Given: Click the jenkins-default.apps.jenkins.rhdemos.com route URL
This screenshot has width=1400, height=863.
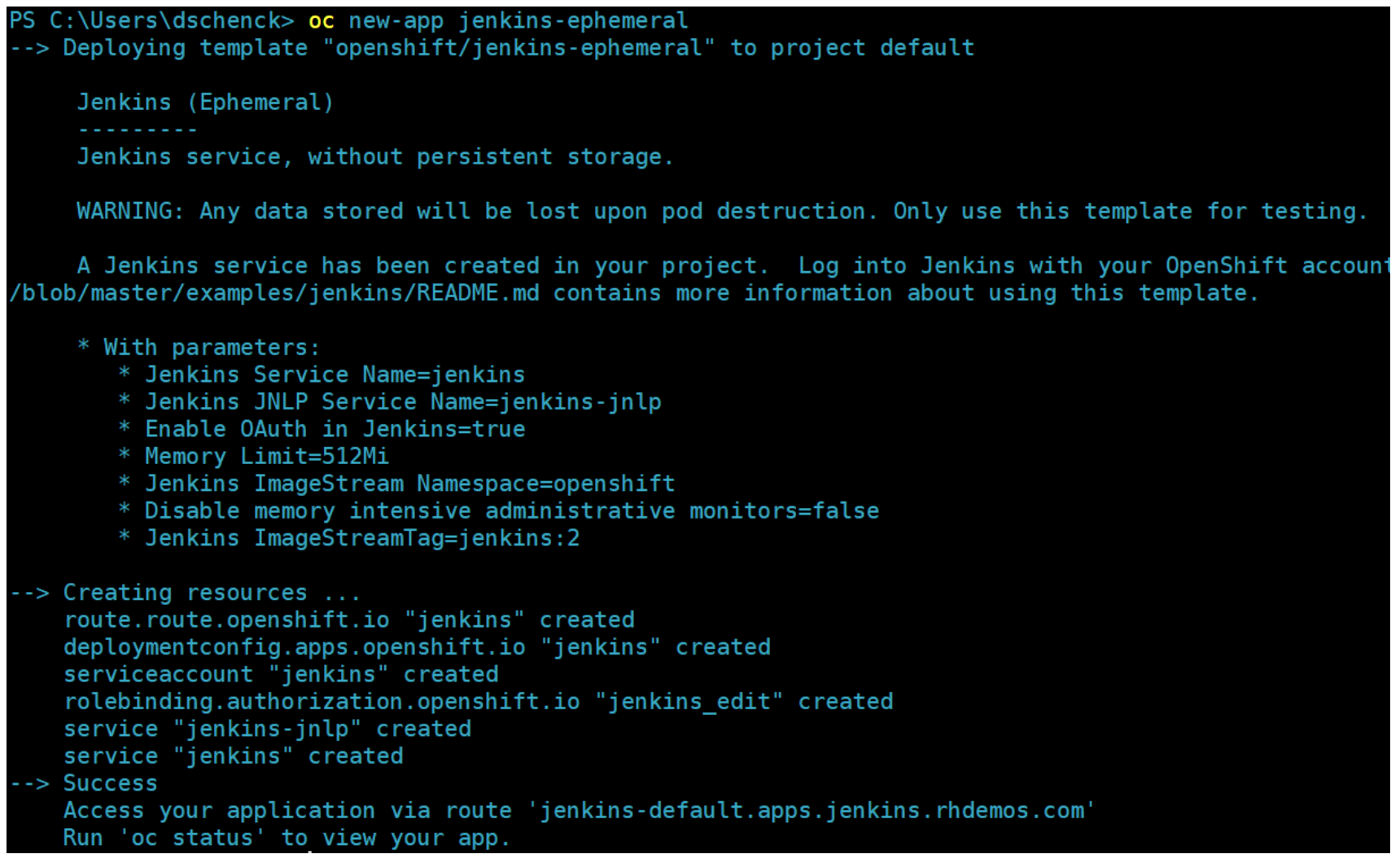Looking at the screenshot, I should click(812, 811).
